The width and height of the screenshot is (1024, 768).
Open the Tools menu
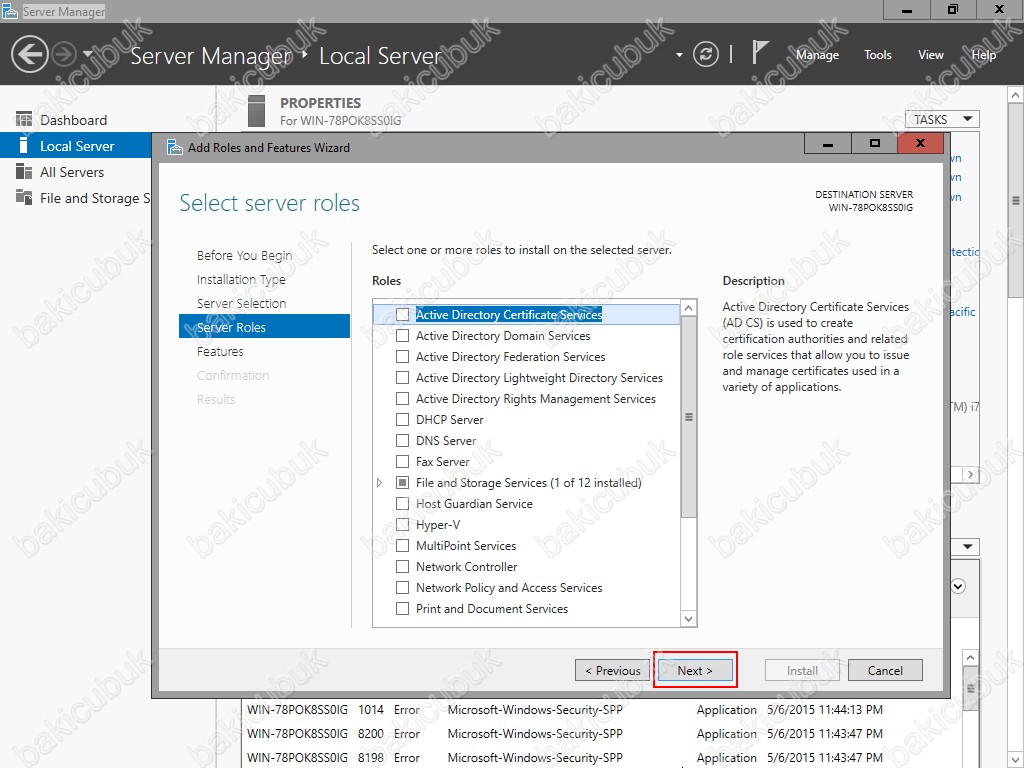pyautogui.click(x=877, y=55)
